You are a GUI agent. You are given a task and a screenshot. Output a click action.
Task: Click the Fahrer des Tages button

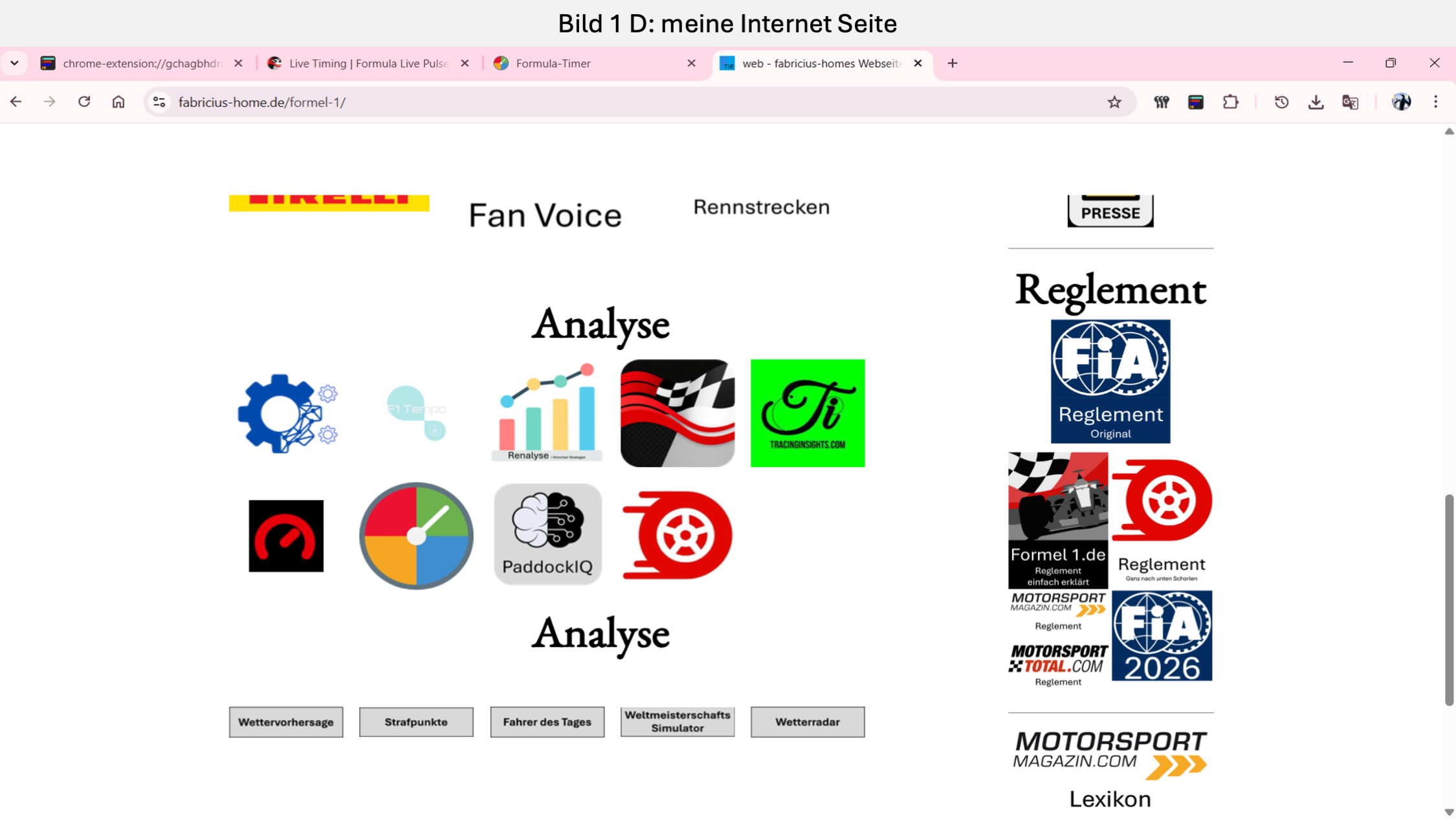coord(547,722)
